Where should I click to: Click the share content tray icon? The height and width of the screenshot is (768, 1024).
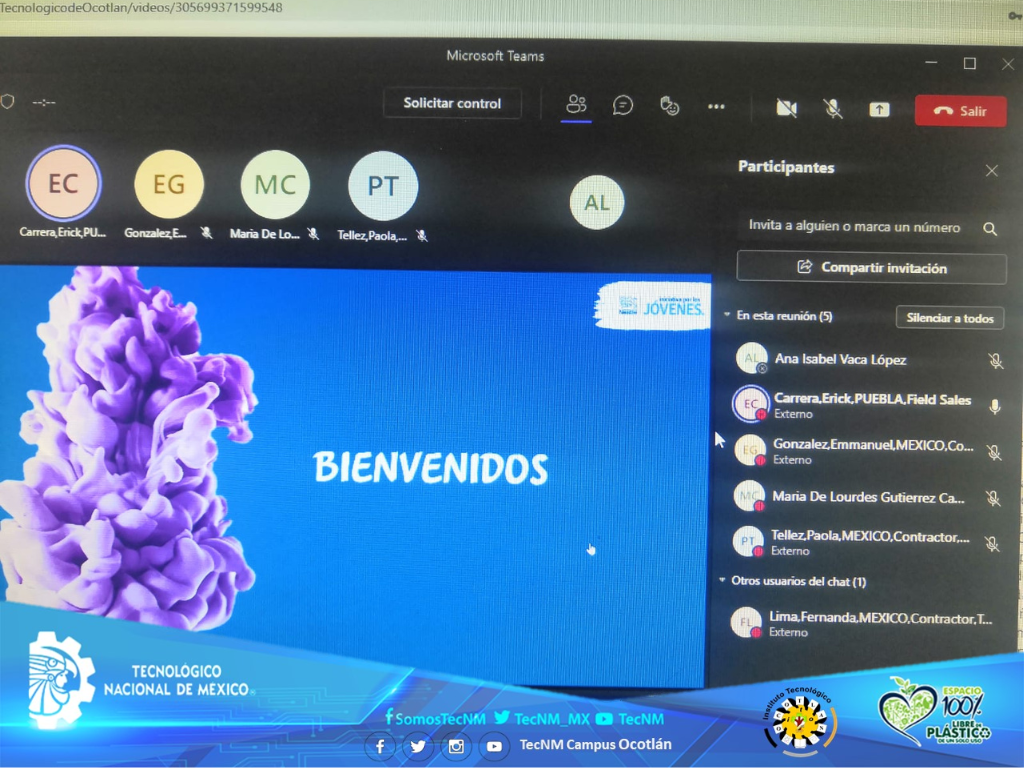pyautogui.click(x=879, y=110)
